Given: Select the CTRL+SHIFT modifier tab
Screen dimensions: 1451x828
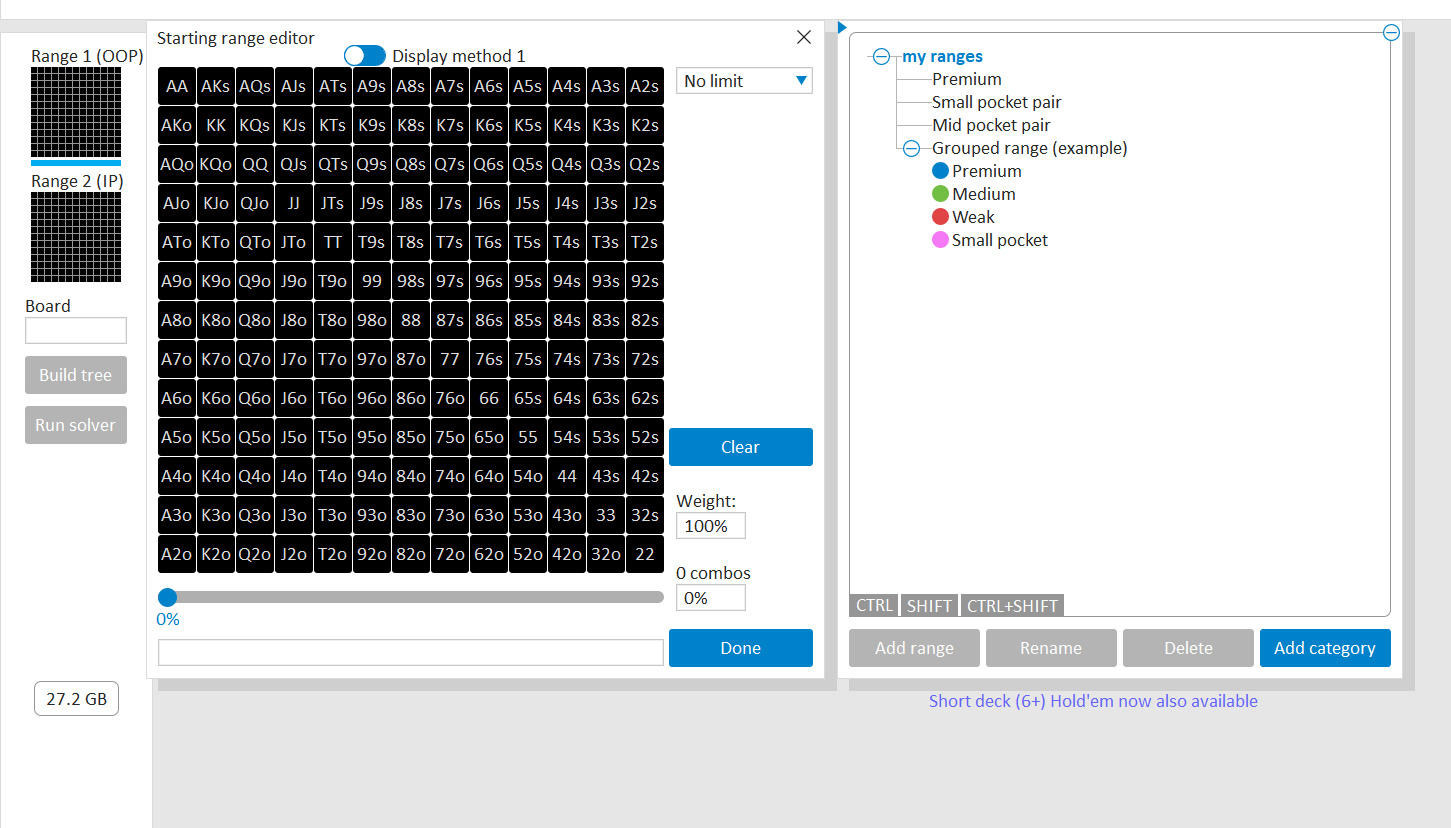Looking at the screenshot, I should point(1012,606).
